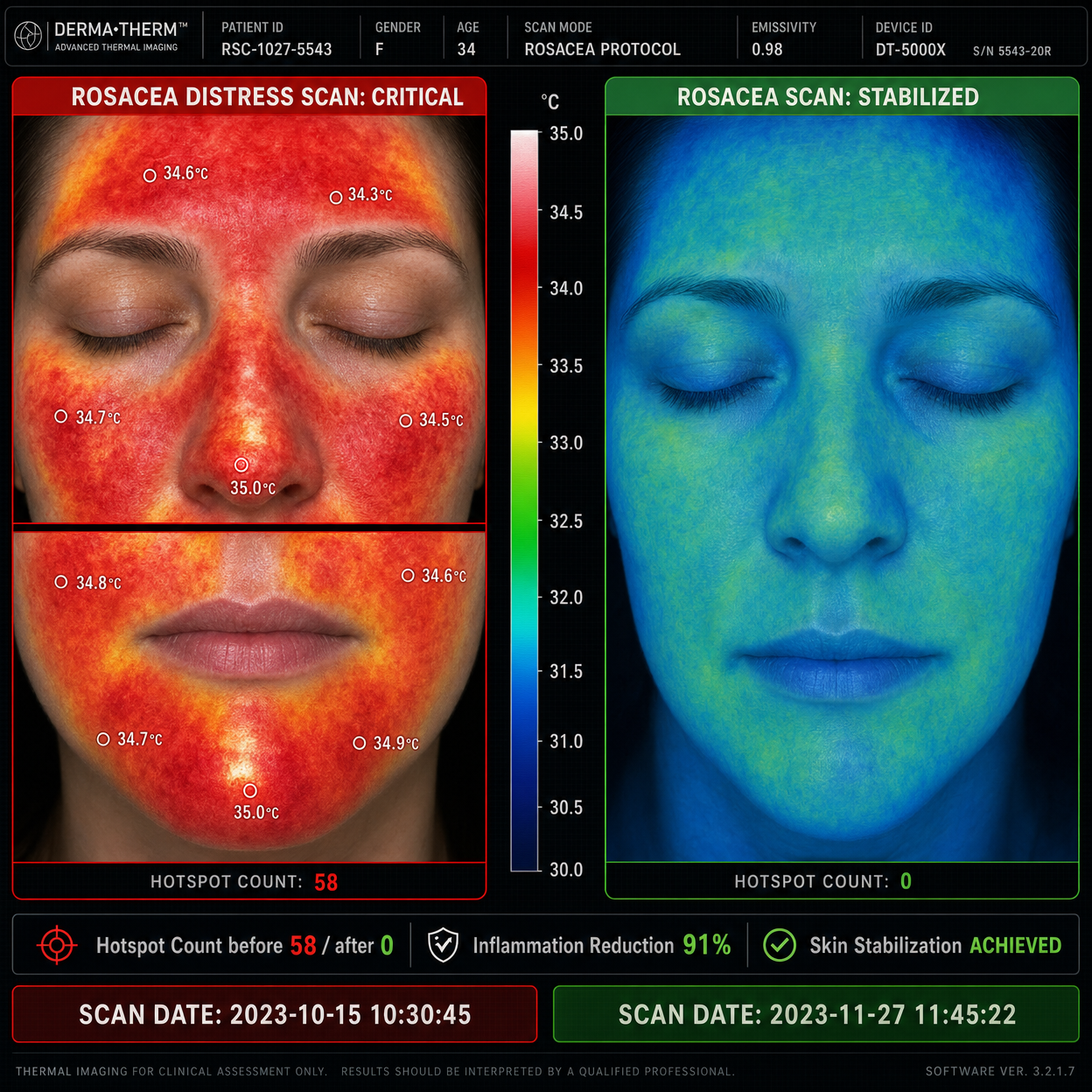
Task: Select the 35.0°C chin hotspot marker
Action: coord(250,790)
